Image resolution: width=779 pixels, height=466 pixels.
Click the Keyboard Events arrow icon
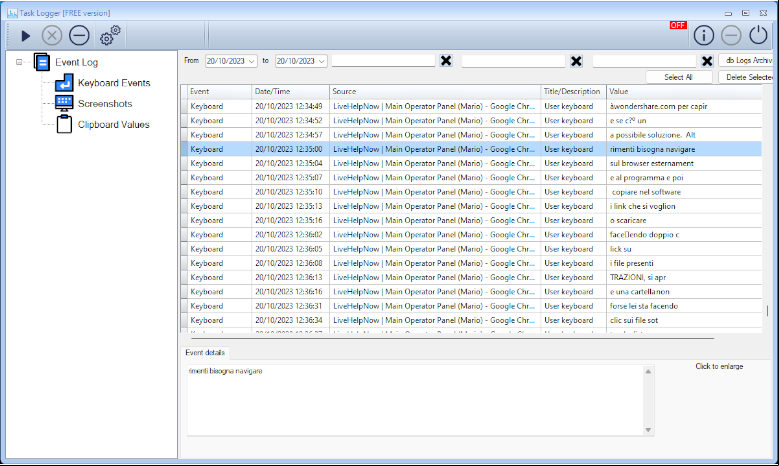click(64, 82)
